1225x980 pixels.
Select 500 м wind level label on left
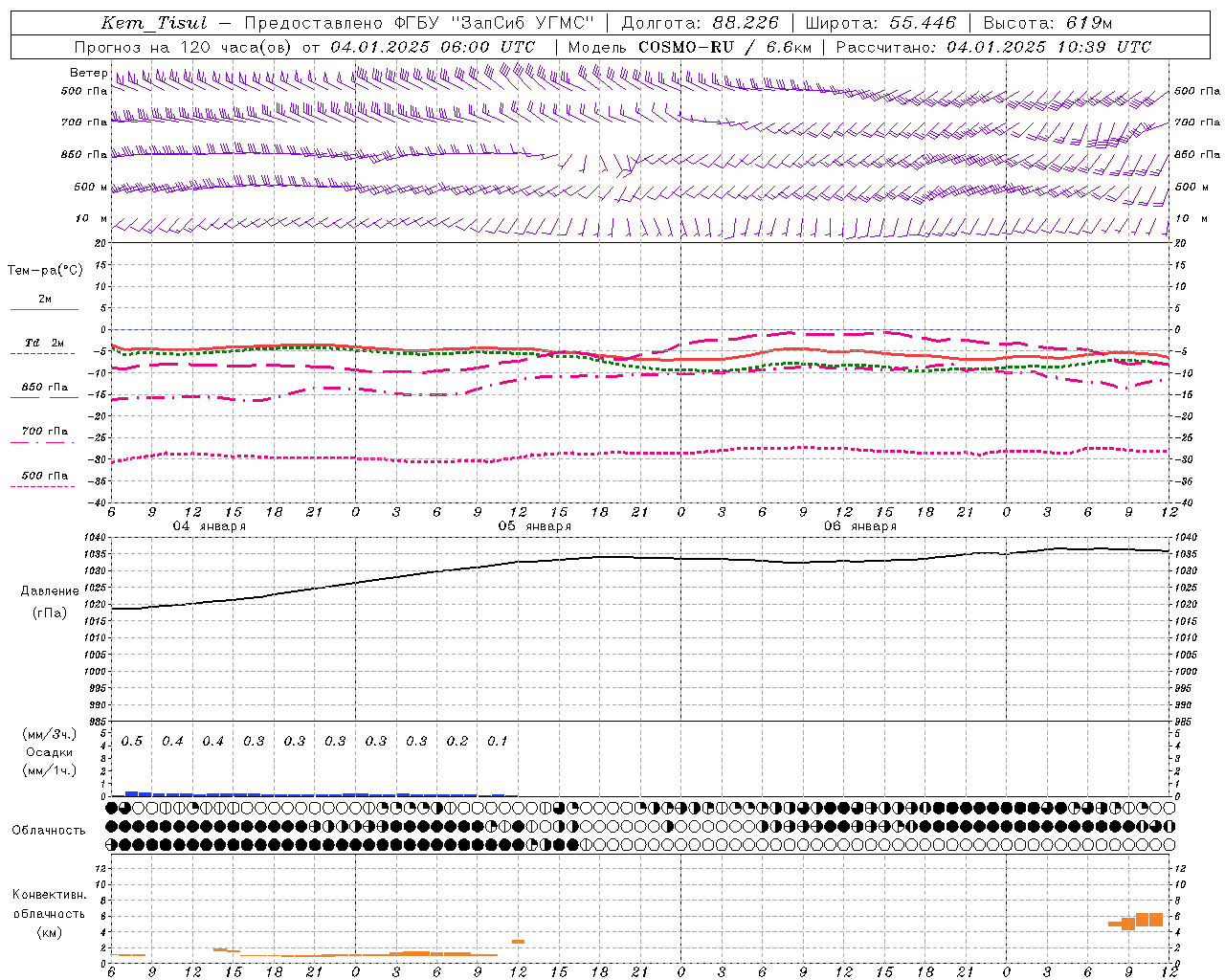coord(91,187)
